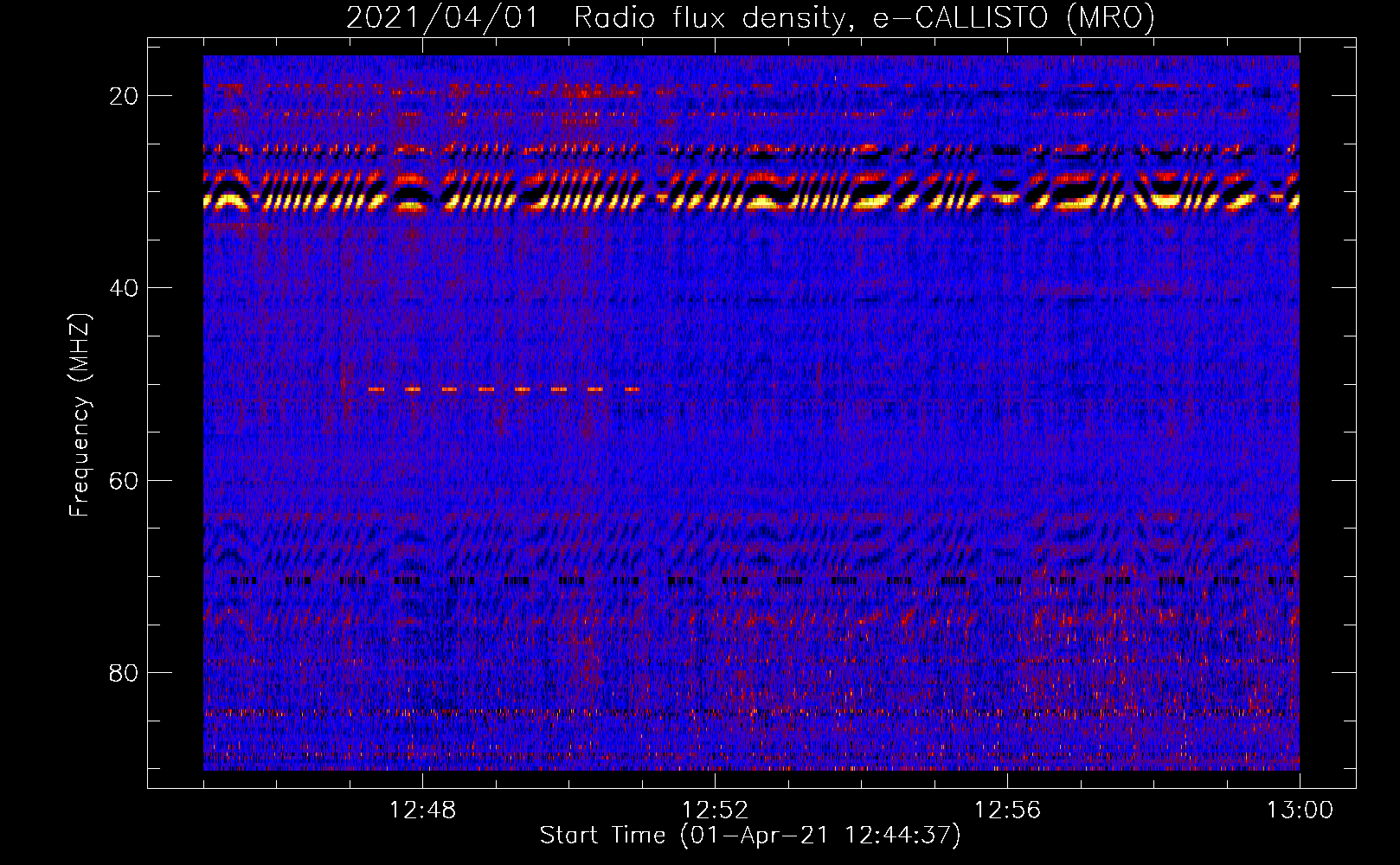This screenshot has height=865, width=1400.
Task: Click the dashed orange line near 50 MHz
Action: 504,390
